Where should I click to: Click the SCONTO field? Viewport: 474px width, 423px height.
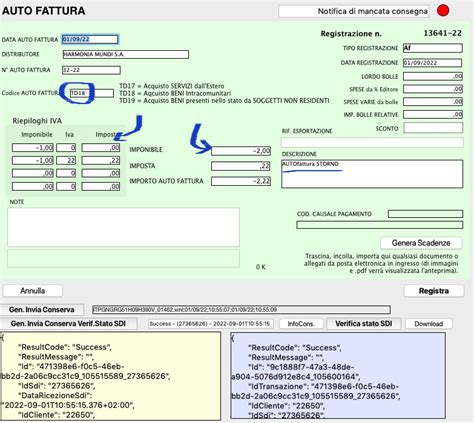click(433, 128)
